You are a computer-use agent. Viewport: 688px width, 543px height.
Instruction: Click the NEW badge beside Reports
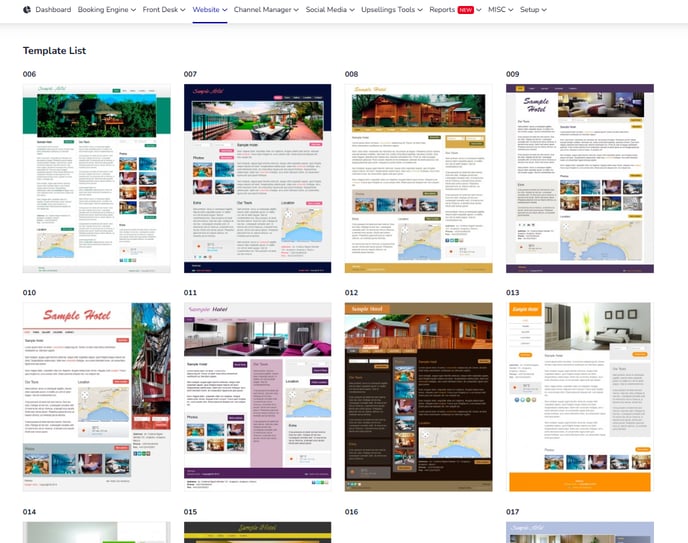coord(466,10)
